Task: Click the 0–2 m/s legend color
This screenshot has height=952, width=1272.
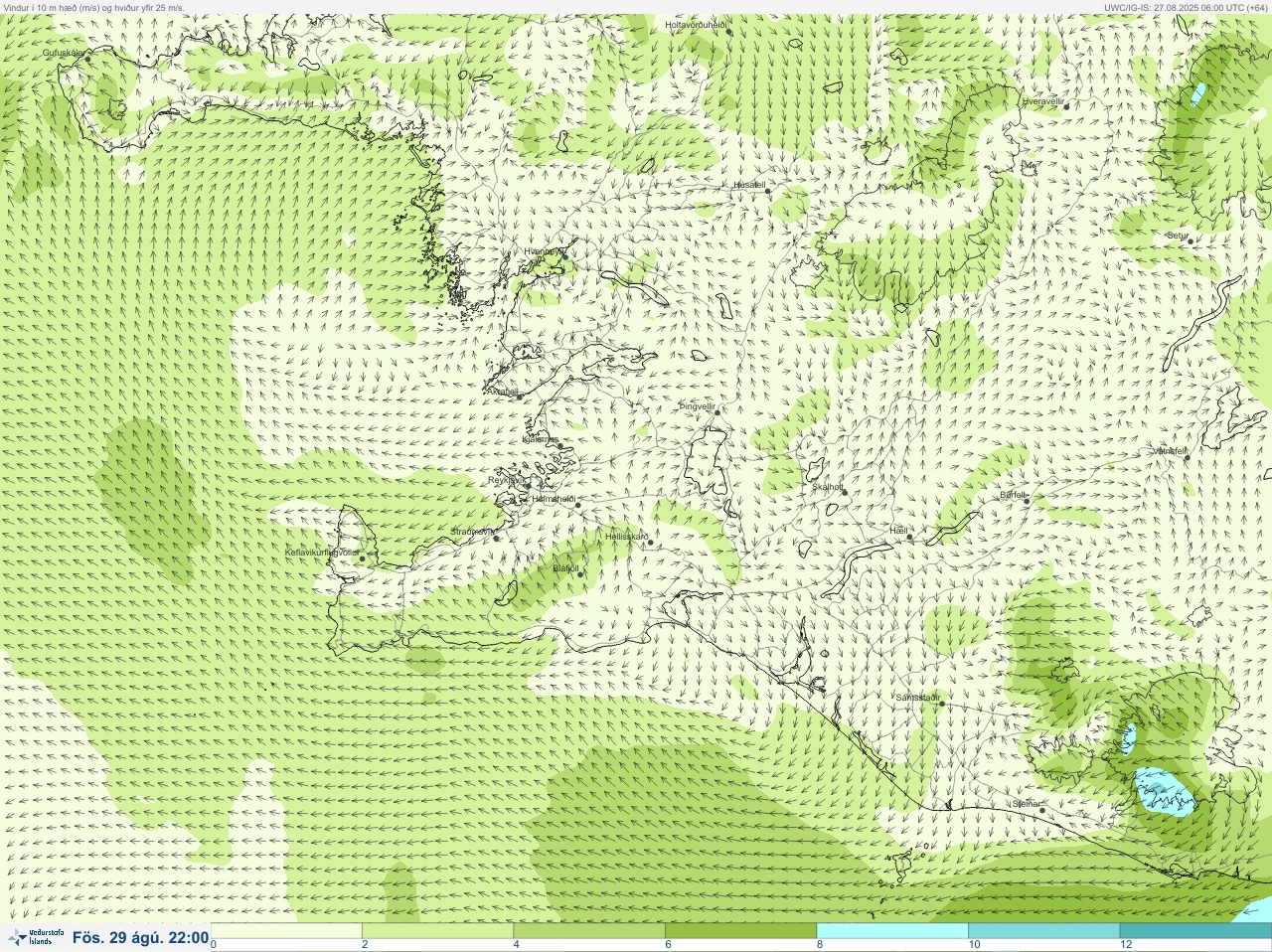Action: (x=286, y=931)
